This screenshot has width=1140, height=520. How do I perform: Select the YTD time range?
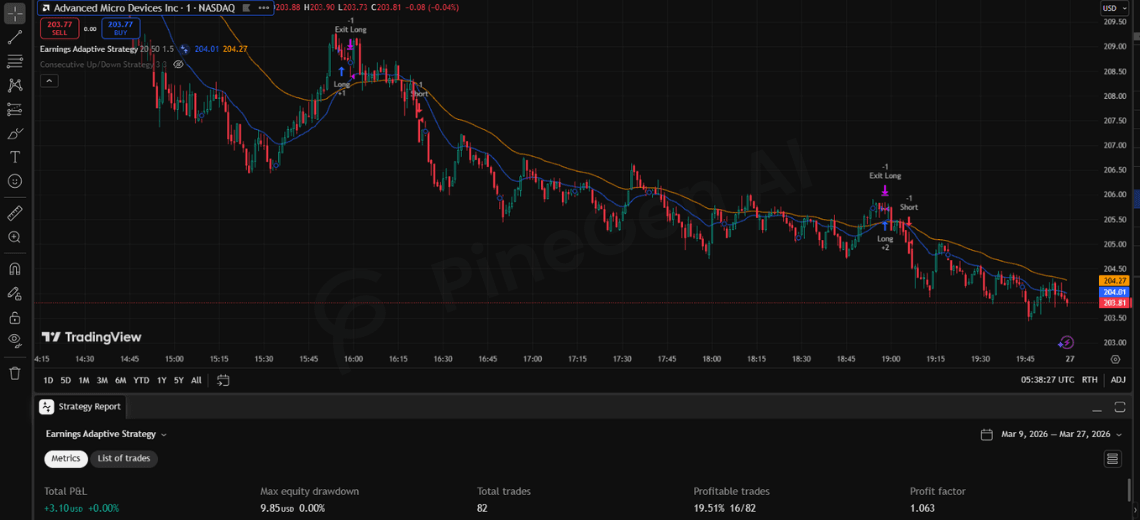pyautogui.click(x=142, y=380)
